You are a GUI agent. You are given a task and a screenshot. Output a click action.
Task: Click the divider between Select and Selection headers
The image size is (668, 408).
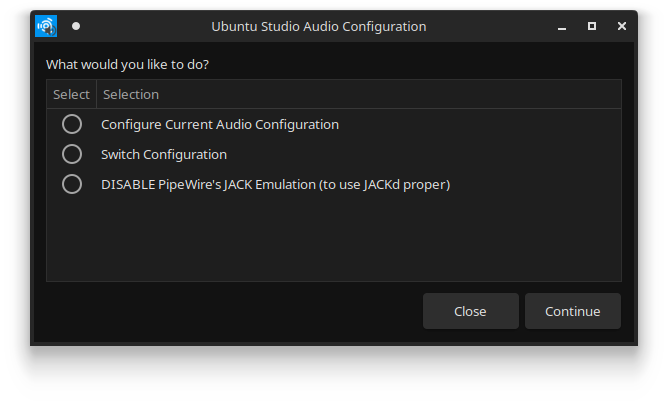coord(96,94)
